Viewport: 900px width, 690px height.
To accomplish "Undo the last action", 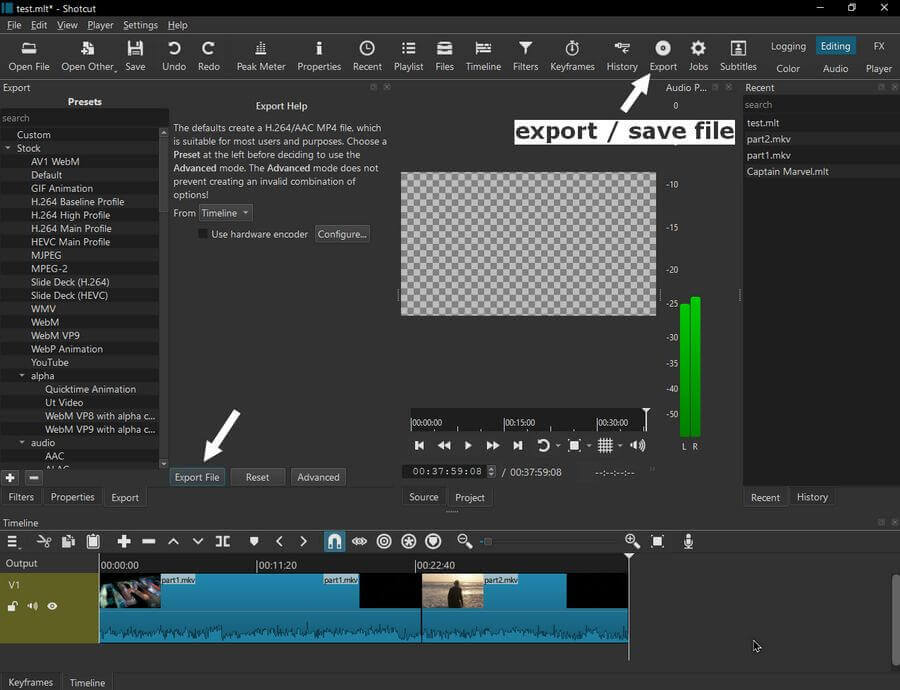I will [174, 56].
